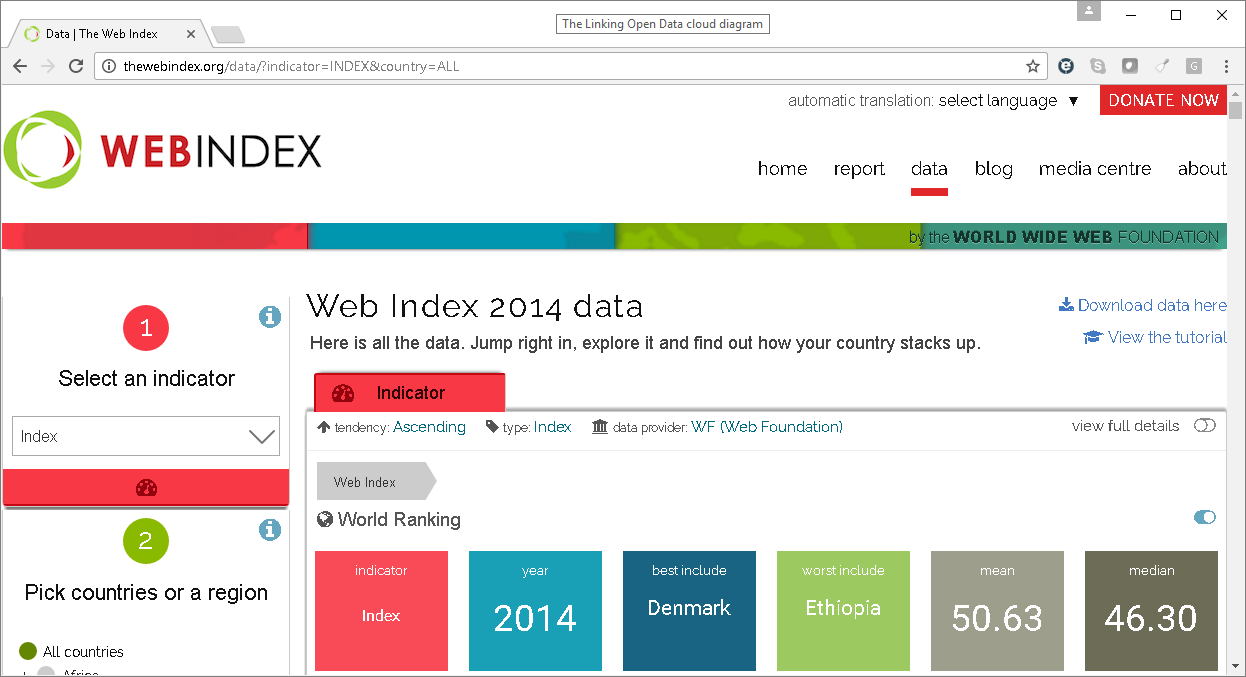
Task: Open a new browser tab
Action: click(228, 35)
